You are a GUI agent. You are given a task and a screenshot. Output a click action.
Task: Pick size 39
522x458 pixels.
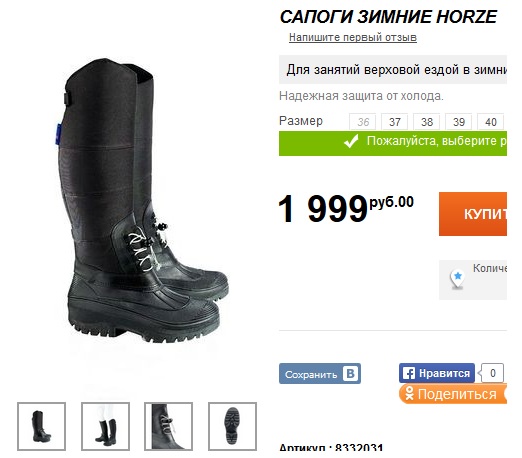459,122
